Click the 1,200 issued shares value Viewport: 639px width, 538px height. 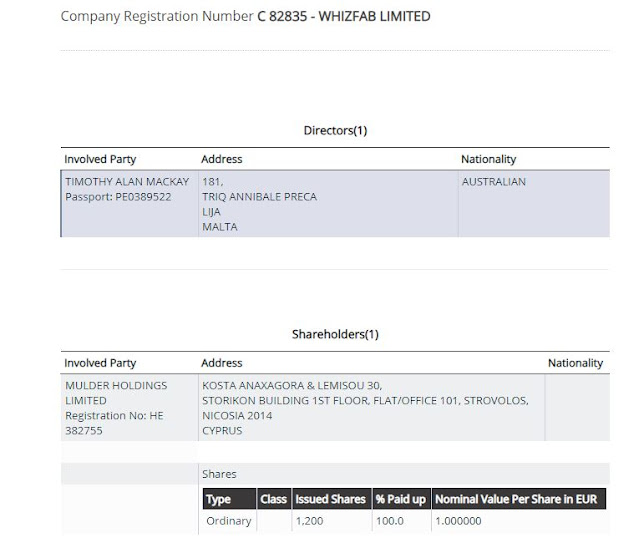(x=309, y=521)
